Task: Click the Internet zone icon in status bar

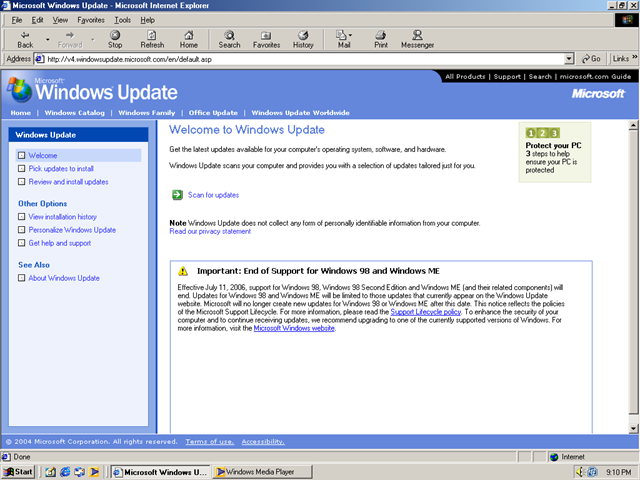Action: click(554, 457)
